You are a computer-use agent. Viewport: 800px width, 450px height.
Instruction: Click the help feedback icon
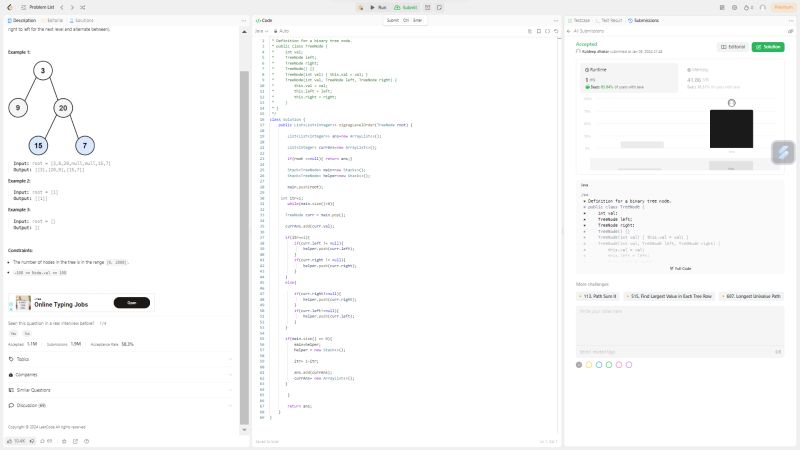coord(86,441)
